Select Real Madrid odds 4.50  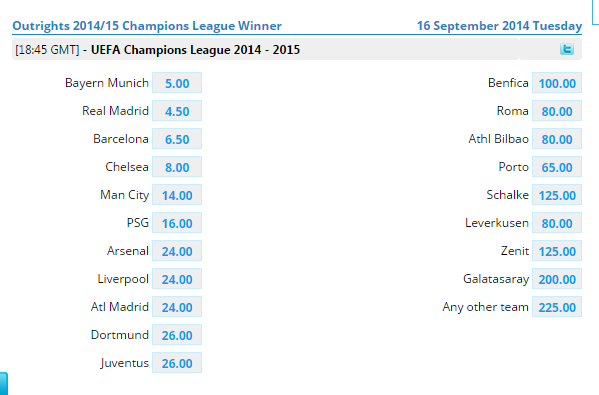coord(177,111)
